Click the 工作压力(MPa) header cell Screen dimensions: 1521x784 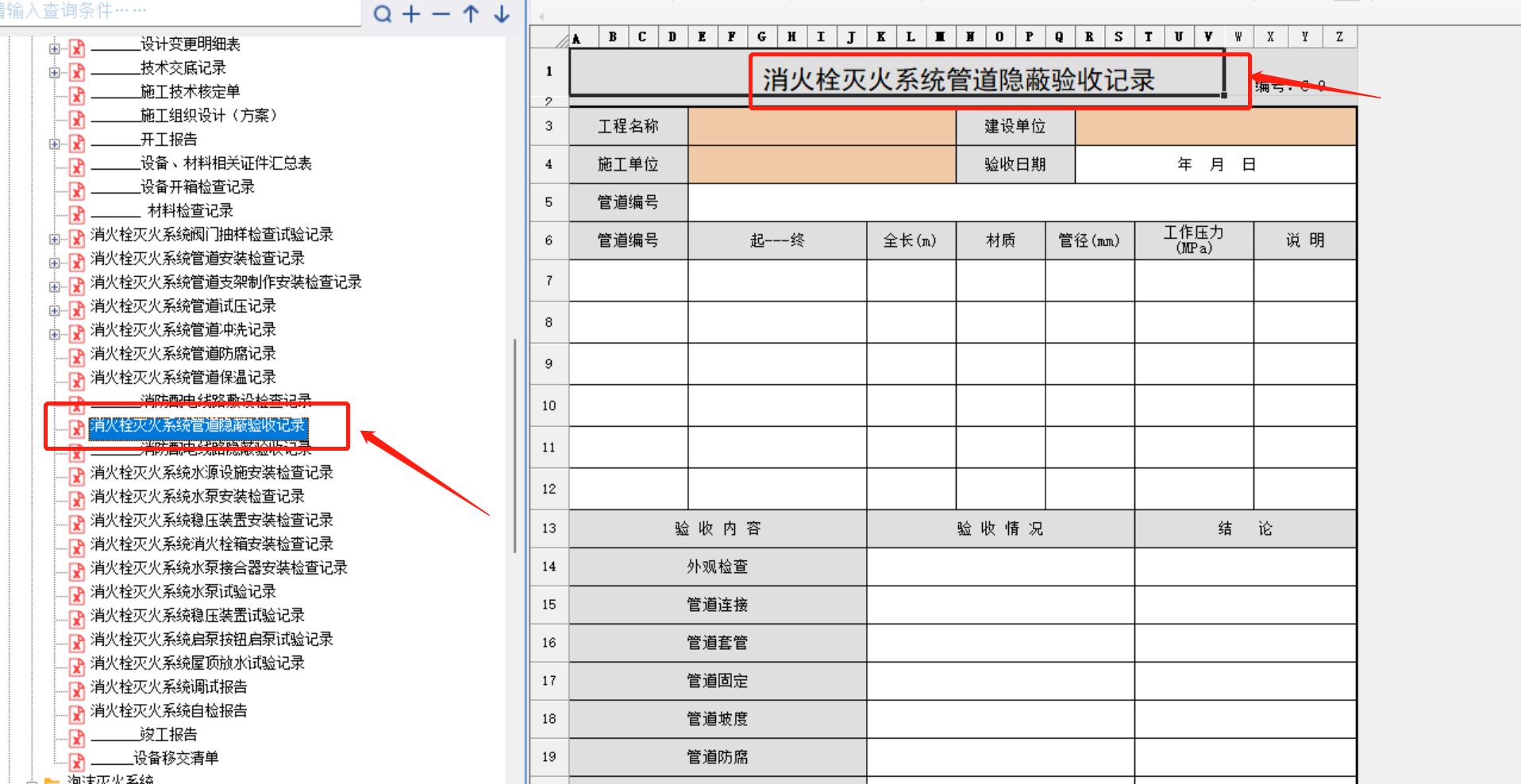click(x=1194, y=240)
